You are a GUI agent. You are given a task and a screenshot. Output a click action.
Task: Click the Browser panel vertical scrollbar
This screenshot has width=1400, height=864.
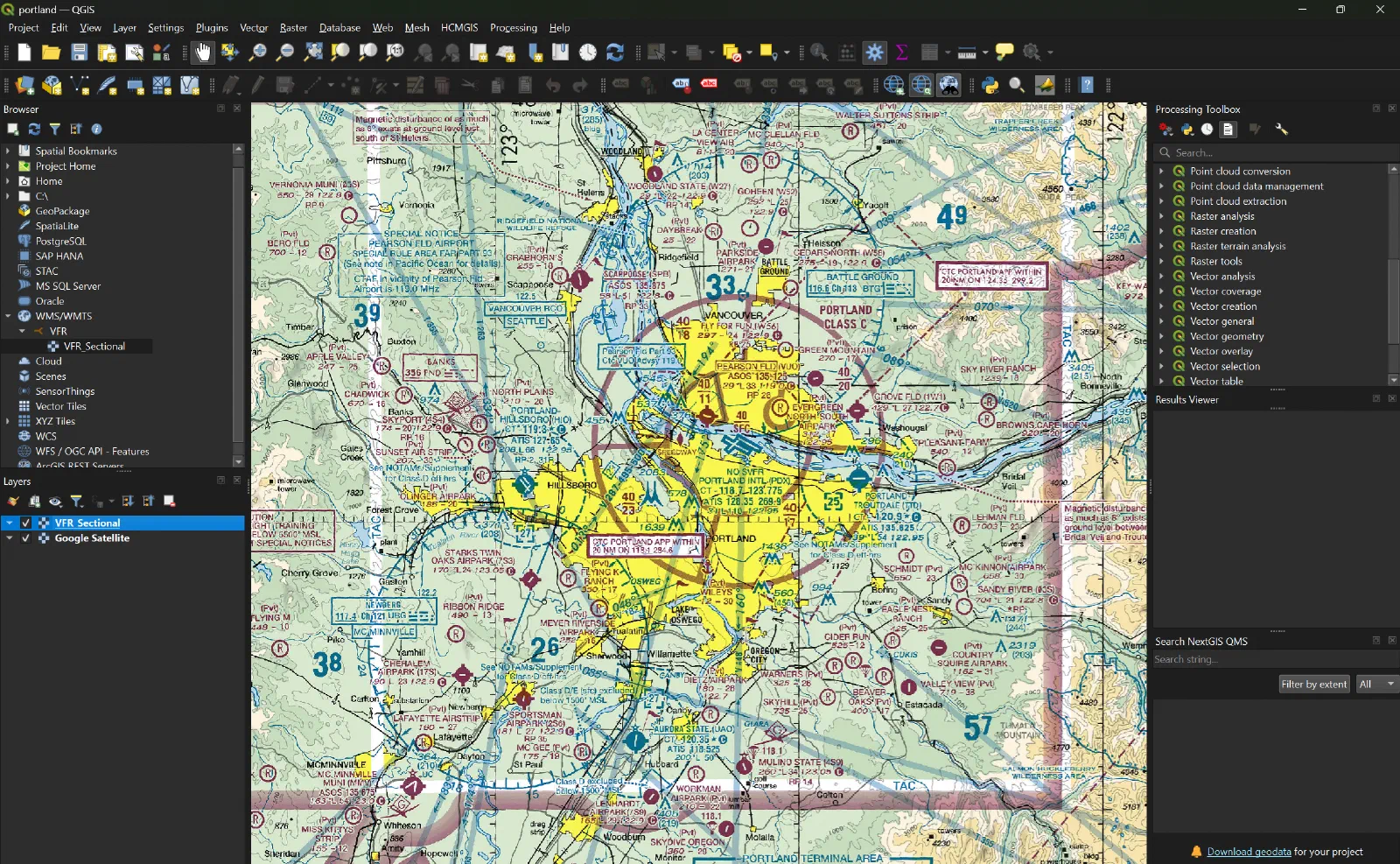point(238,306)
